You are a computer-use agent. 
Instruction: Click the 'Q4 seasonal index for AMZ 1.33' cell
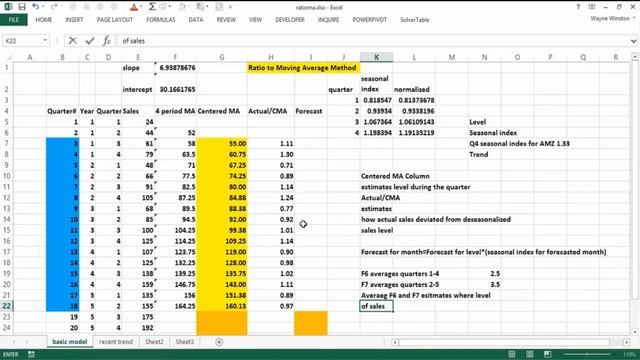tap(519, 143)
